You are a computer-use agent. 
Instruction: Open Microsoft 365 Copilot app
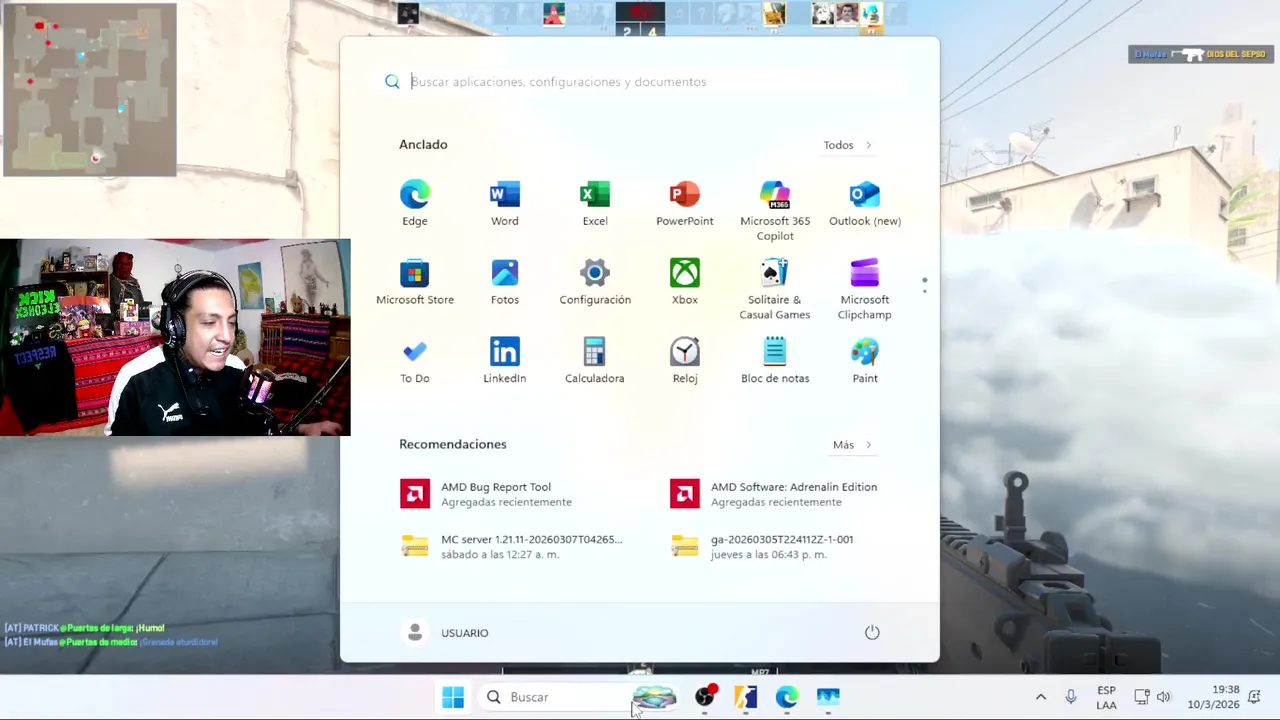coord(775,210)
